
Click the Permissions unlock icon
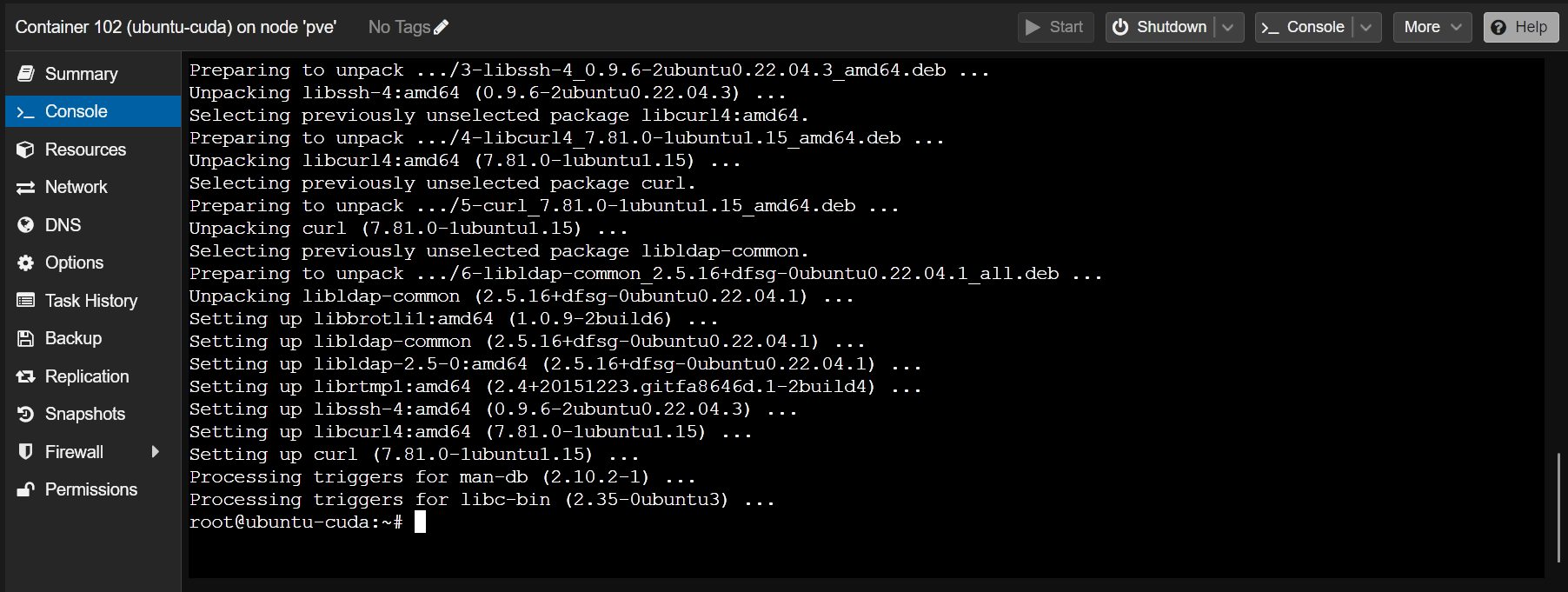click(x=26, y=489)
